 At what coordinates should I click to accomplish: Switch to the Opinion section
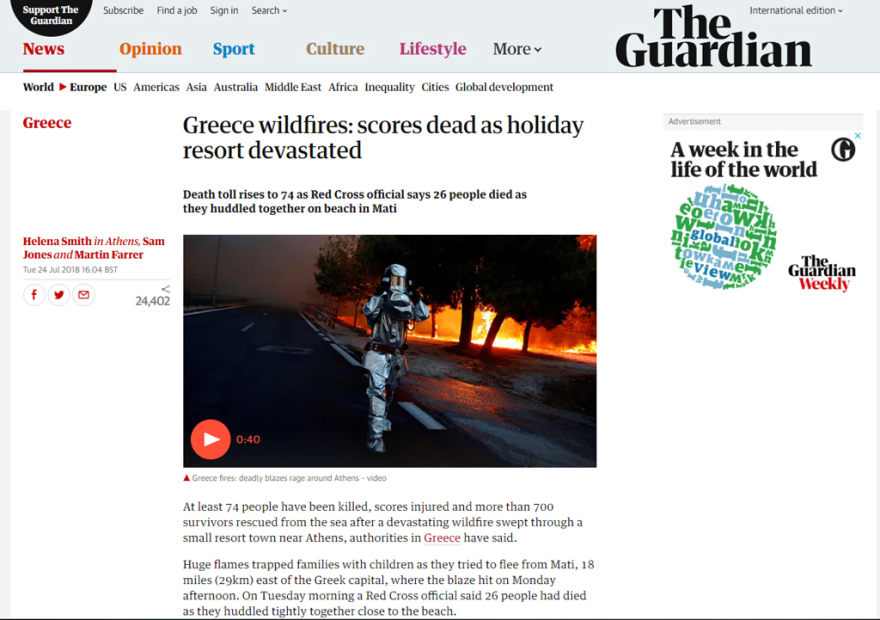pos(150,49)
